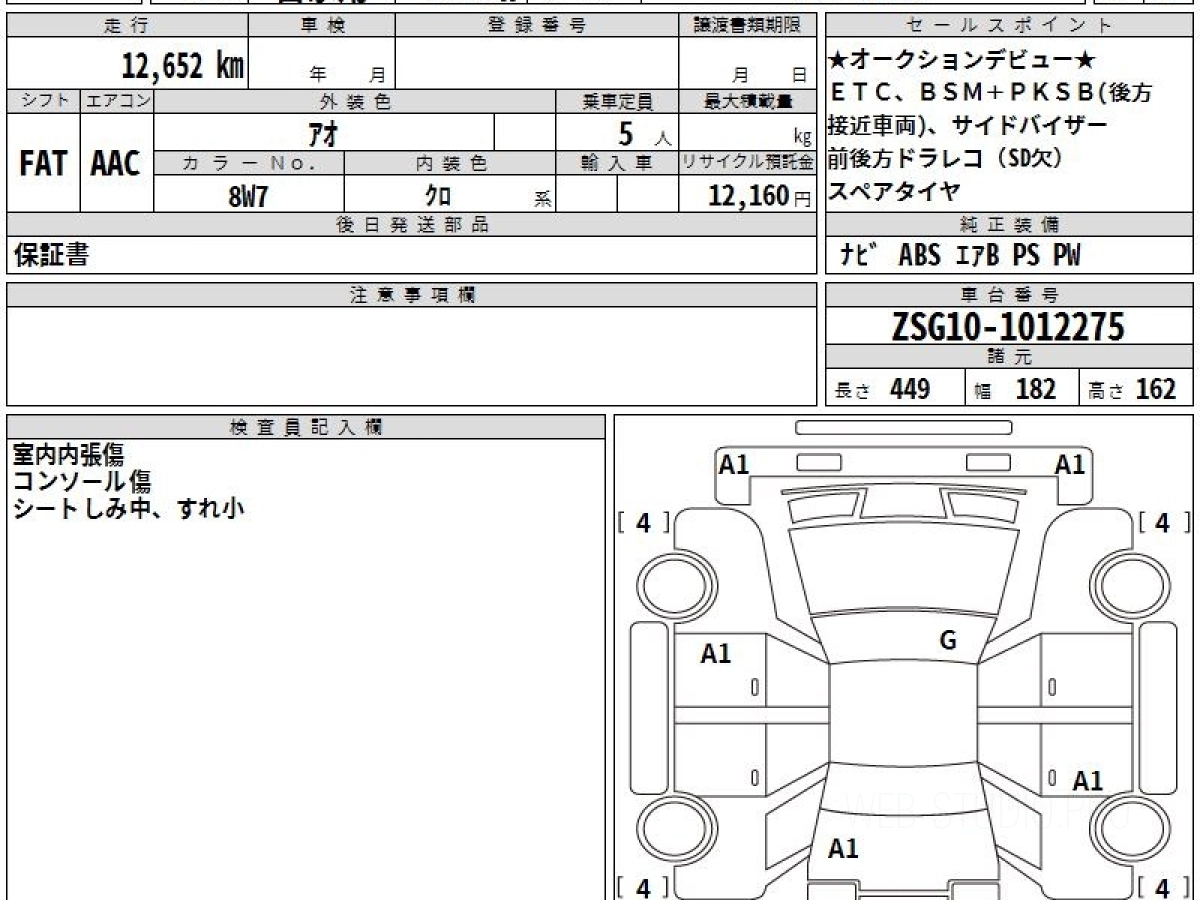Screen dimensions: 1200x900
Task: Click the エアコン label
Action: 117,101
